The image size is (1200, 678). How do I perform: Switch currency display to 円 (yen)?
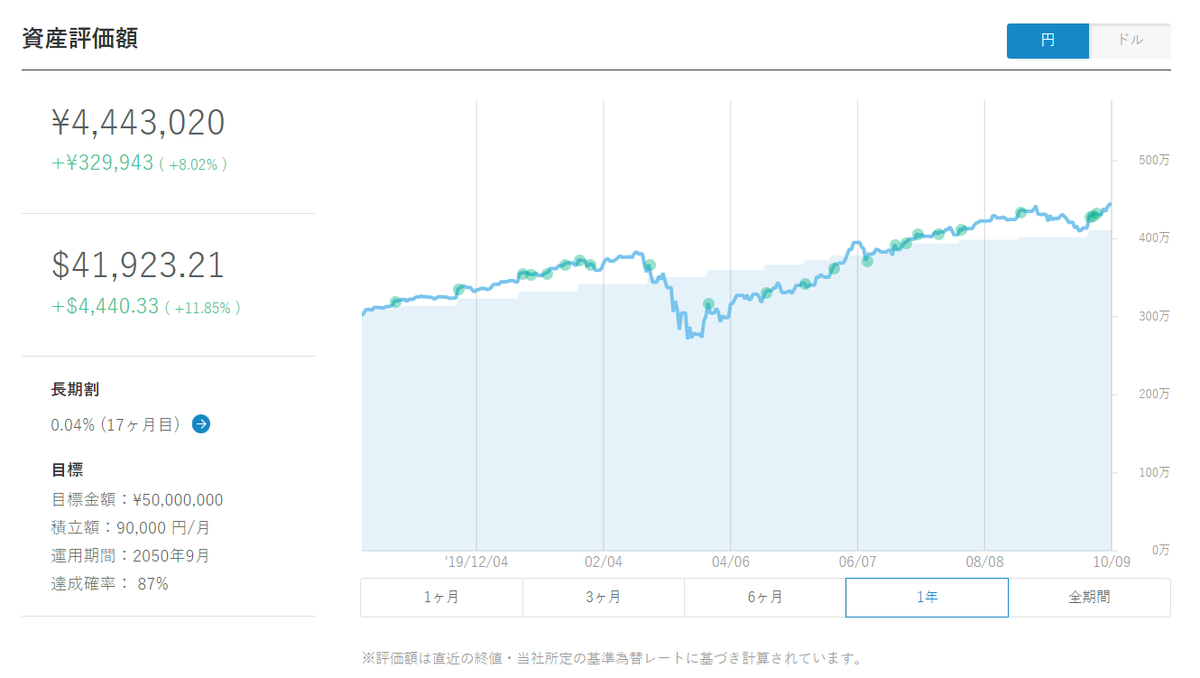pos(1047,41)
